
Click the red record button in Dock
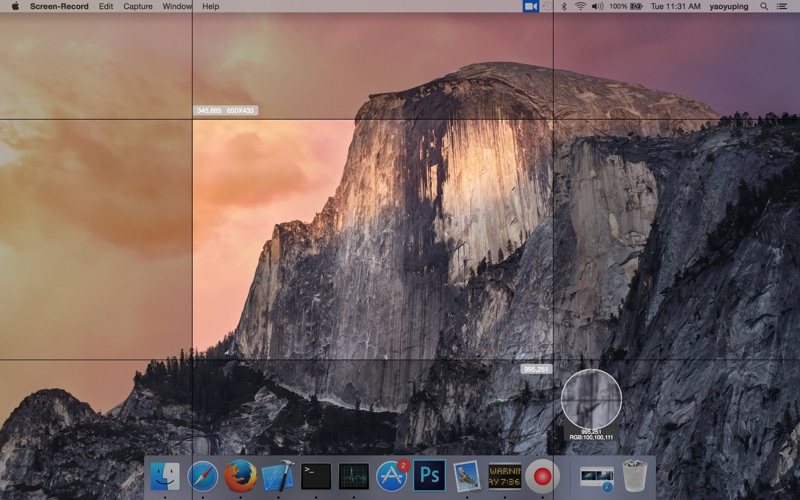542,476
